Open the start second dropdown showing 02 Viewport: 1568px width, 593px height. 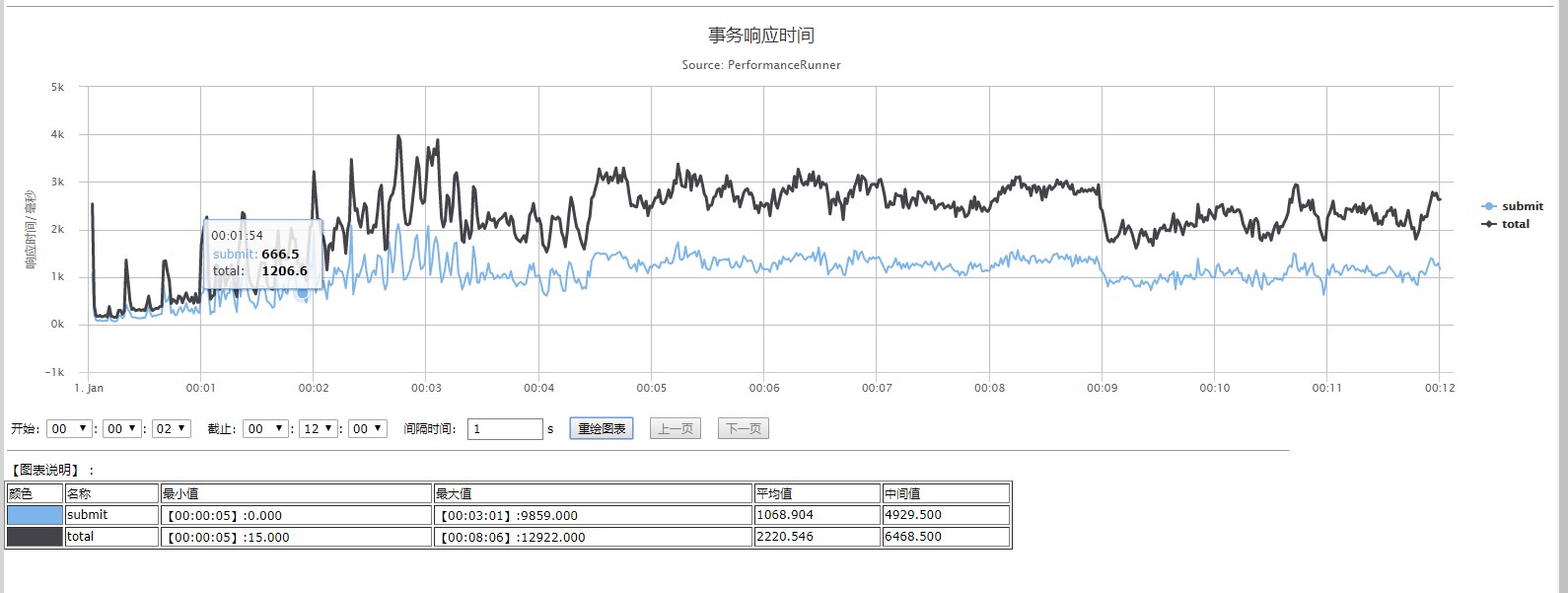tap(172, 429)
